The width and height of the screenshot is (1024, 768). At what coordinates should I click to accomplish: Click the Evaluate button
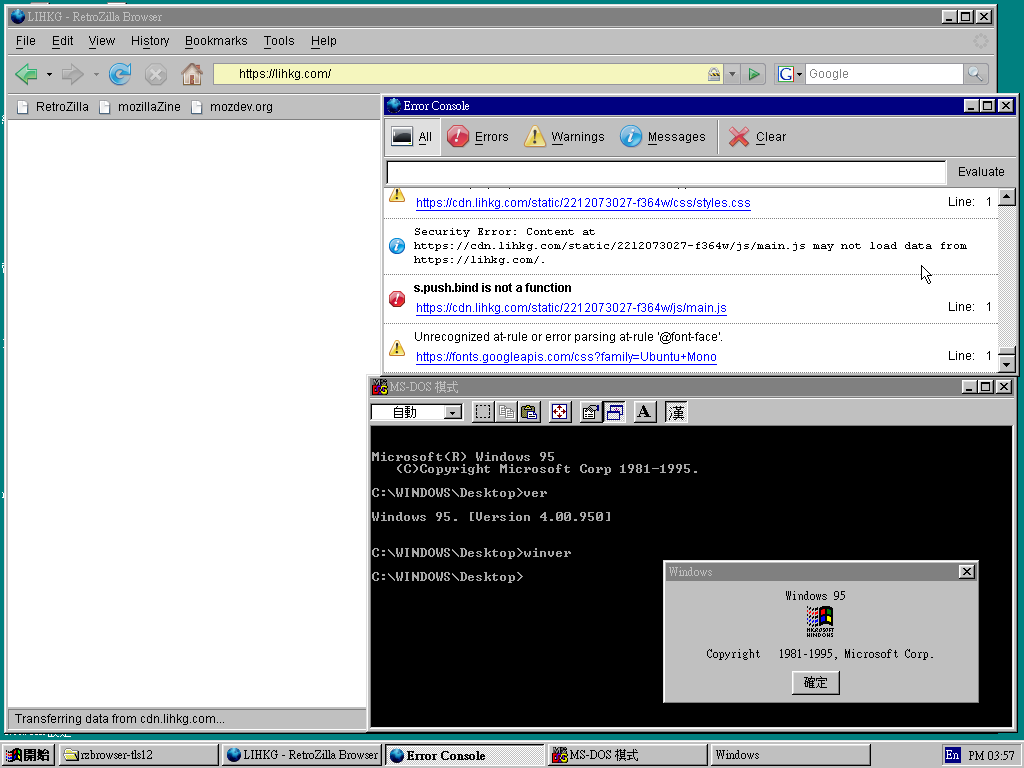click(981, 172)
